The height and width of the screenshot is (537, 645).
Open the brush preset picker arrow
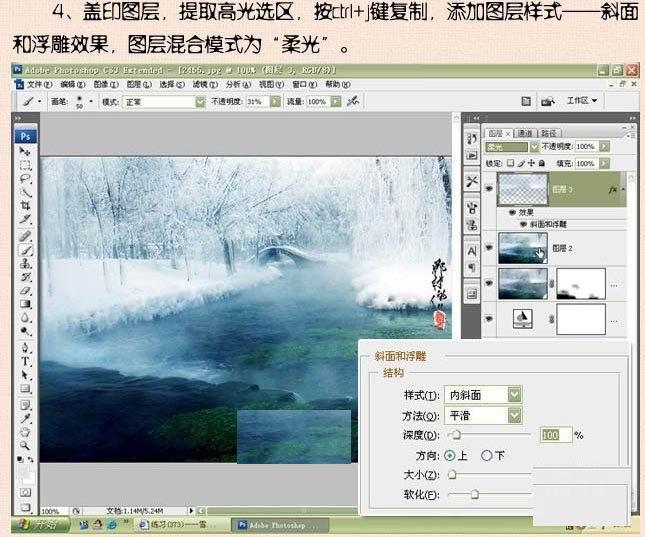[91, 101]
